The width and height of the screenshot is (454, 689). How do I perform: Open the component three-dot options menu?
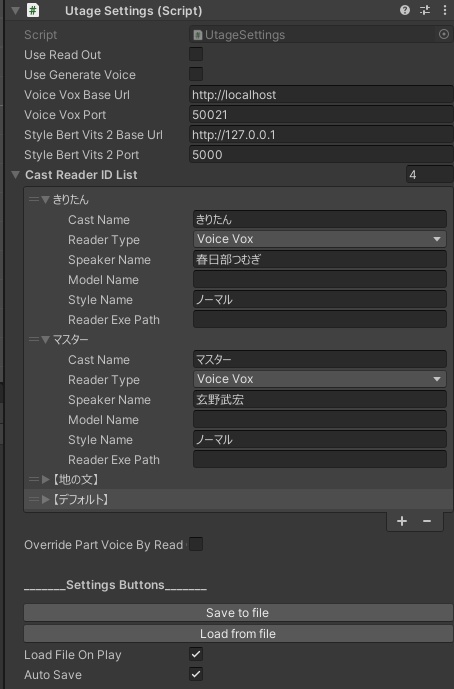pyautogui.click(x=445, y=10)
